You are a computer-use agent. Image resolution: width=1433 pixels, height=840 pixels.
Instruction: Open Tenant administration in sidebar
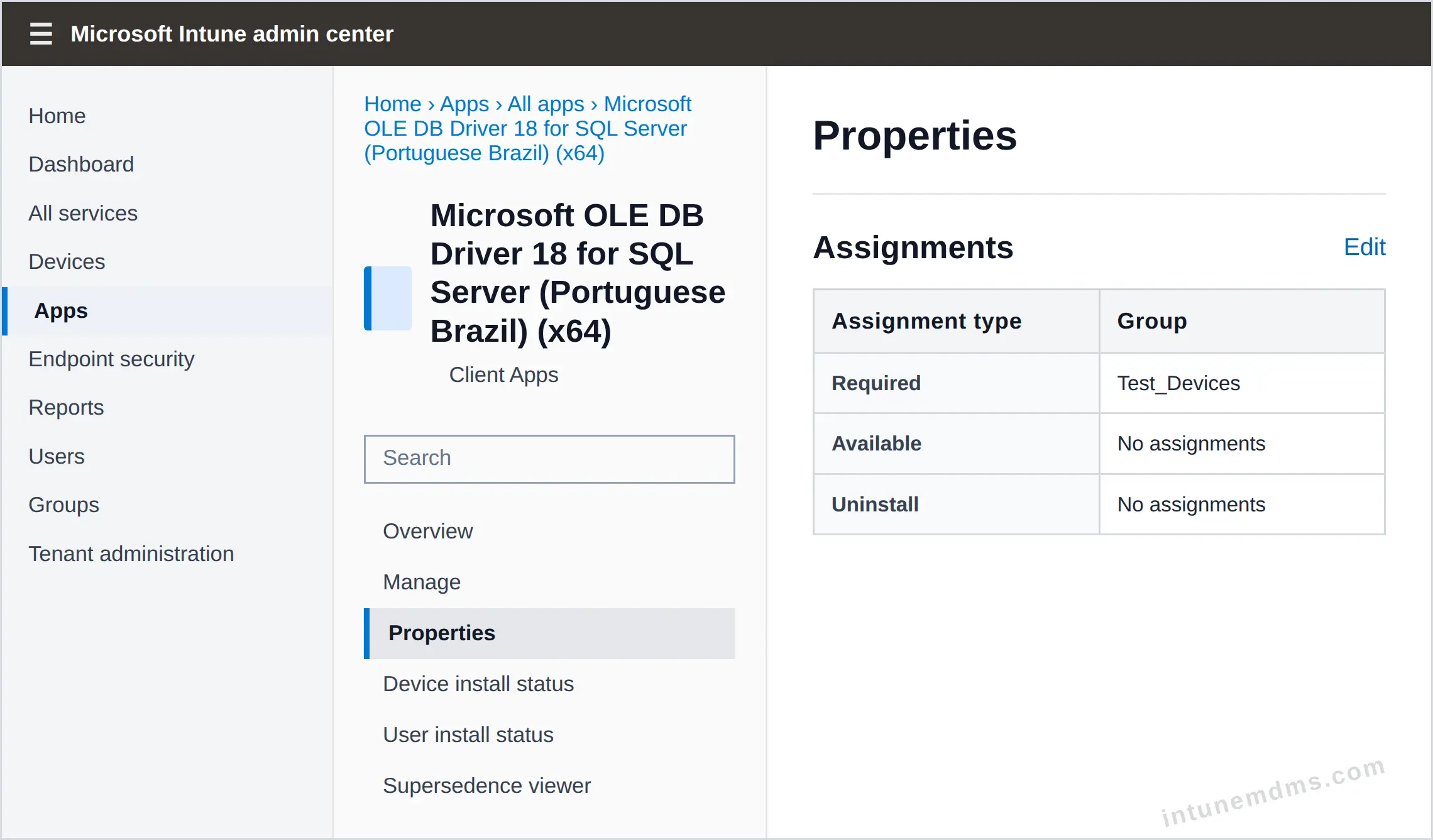pyautogui.click(x=131, y=554)
